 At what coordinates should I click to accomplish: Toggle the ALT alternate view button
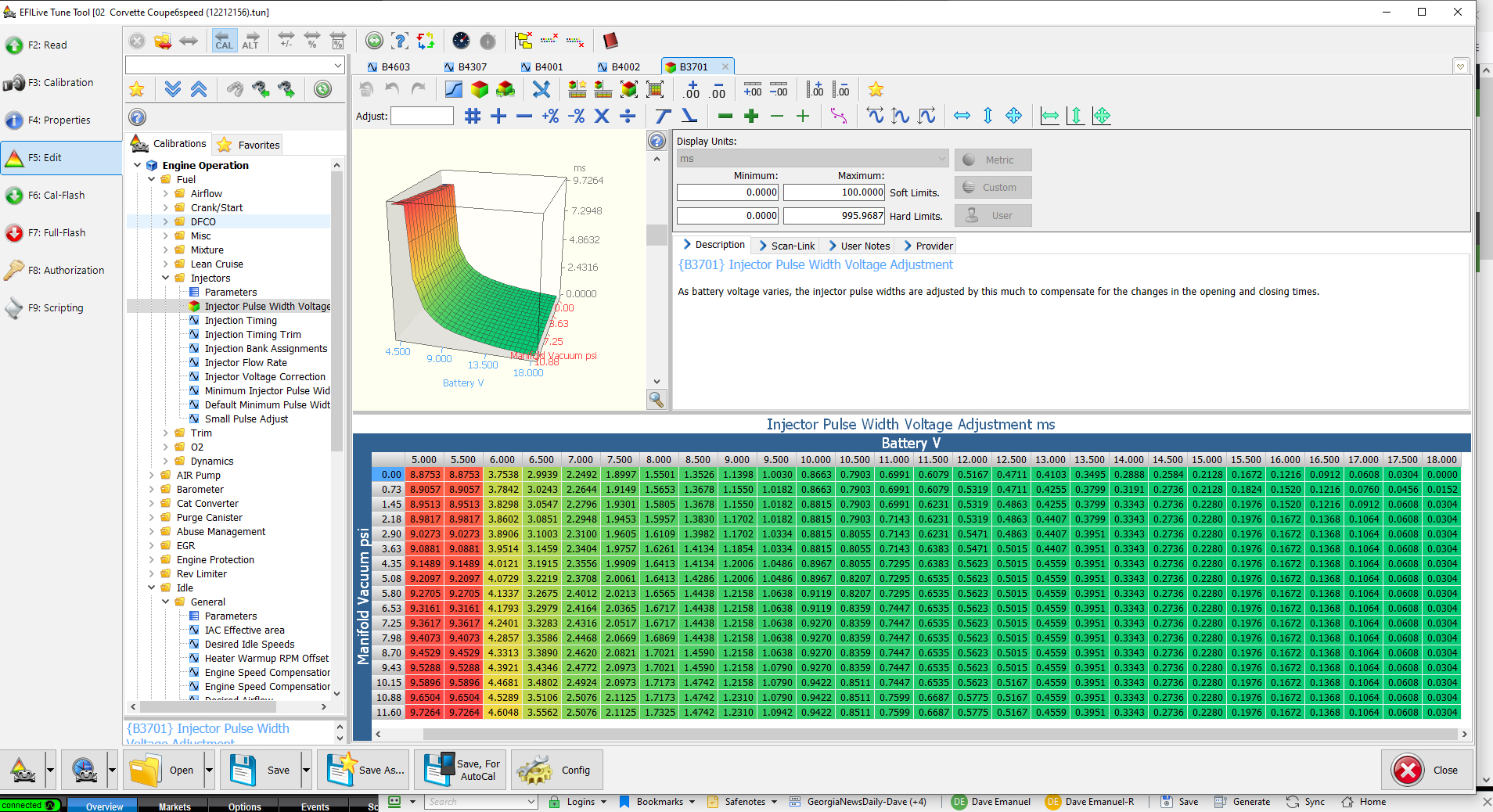(x=250, y=41)
